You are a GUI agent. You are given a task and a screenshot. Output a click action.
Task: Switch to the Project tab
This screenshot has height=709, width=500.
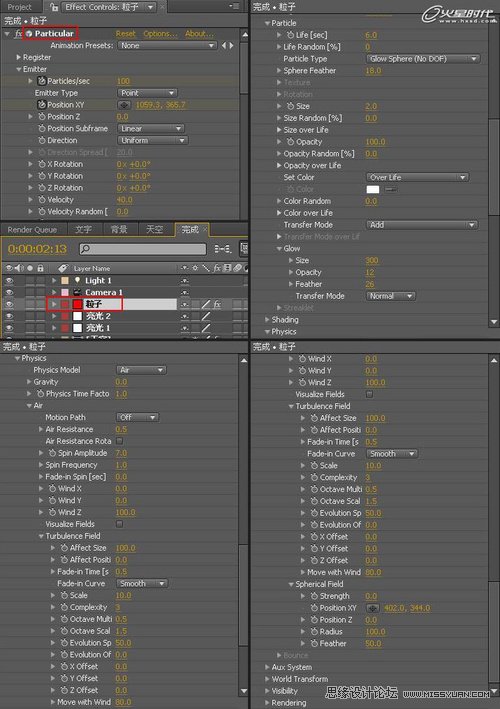pos(19,7)
